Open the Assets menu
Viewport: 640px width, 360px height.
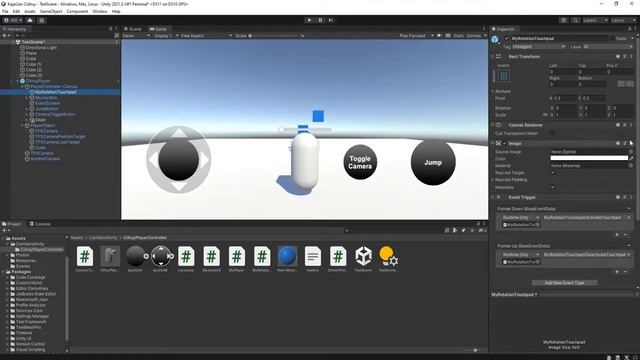coord(30,11)
